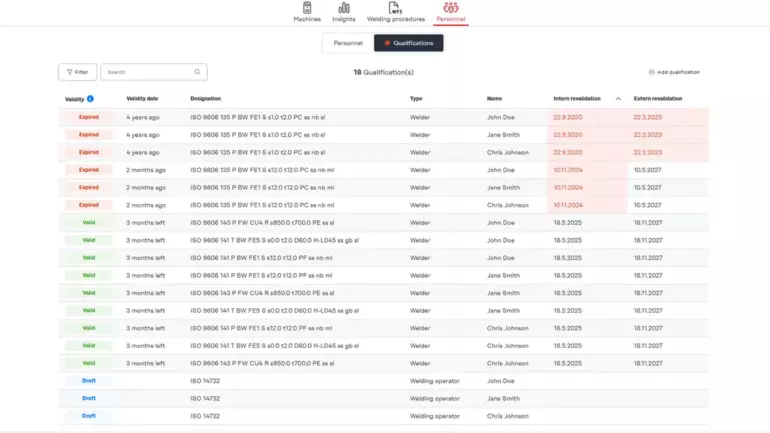
Task: Click the Add qualification plus icon
Action: pyautogui.click(x=652, y=72)
